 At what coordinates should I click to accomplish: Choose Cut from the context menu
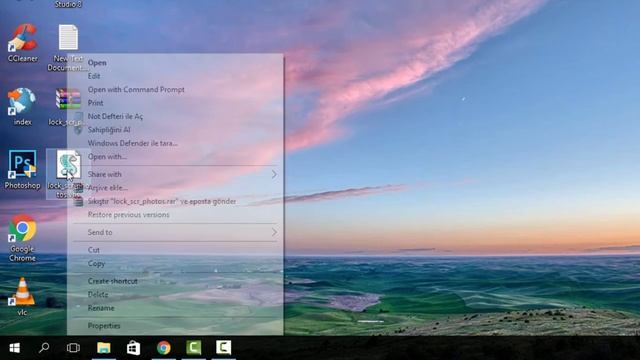point(93,250)
